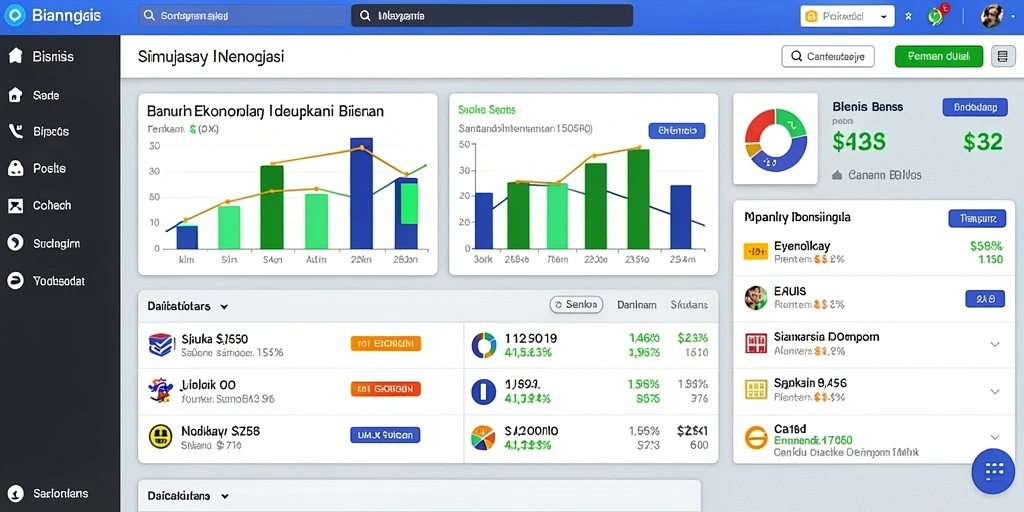Open the user profile avatar
1024x512 pixels.
[x=992, y=16]
